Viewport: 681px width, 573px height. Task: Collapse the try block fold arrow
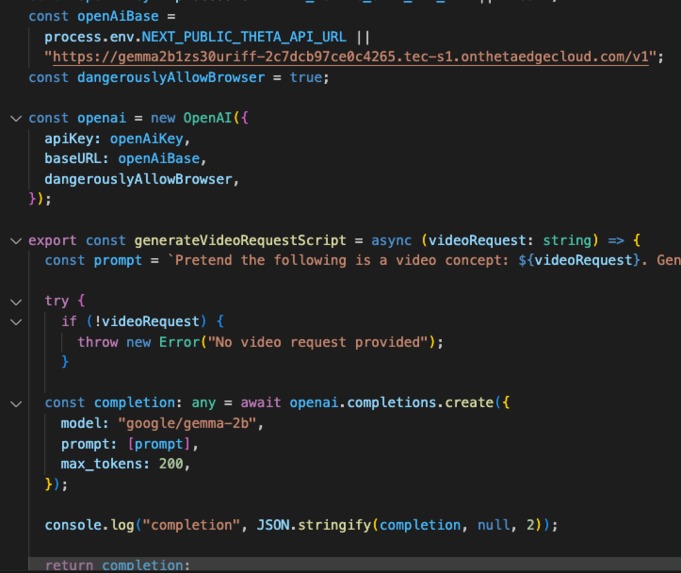16,302
